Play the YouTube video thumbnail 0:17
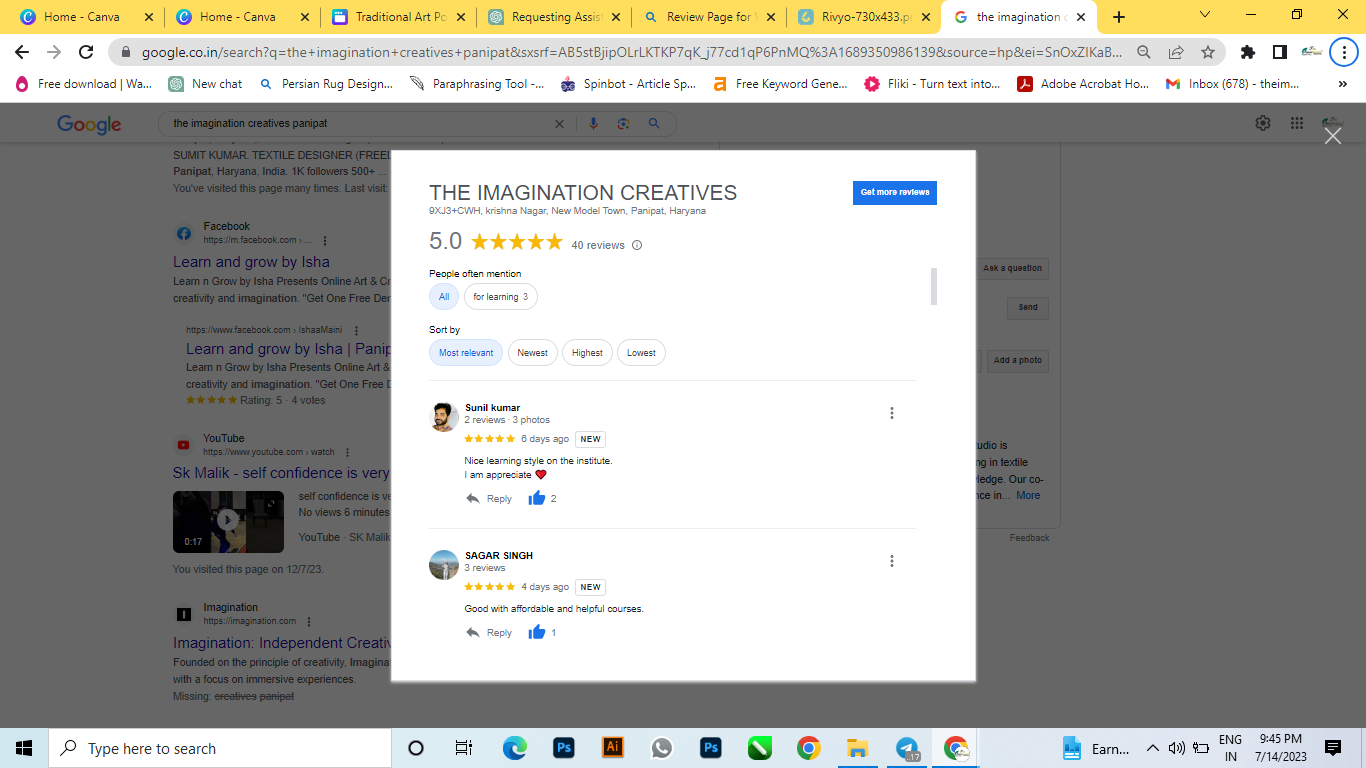The height and width of the screenshot is (768, 1366). pyautogui.click(x=228, y=520)
